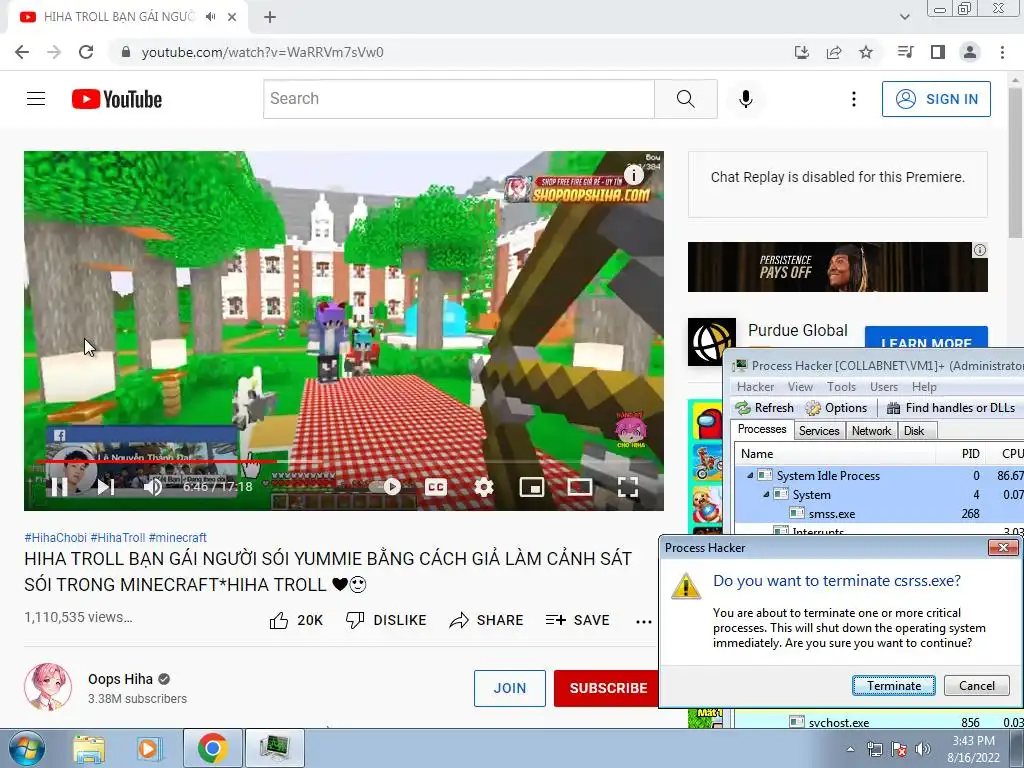This screenshot has width=1024, height=768.
Task: Click the Chrome address bar URL
Action: pos(263,52)
